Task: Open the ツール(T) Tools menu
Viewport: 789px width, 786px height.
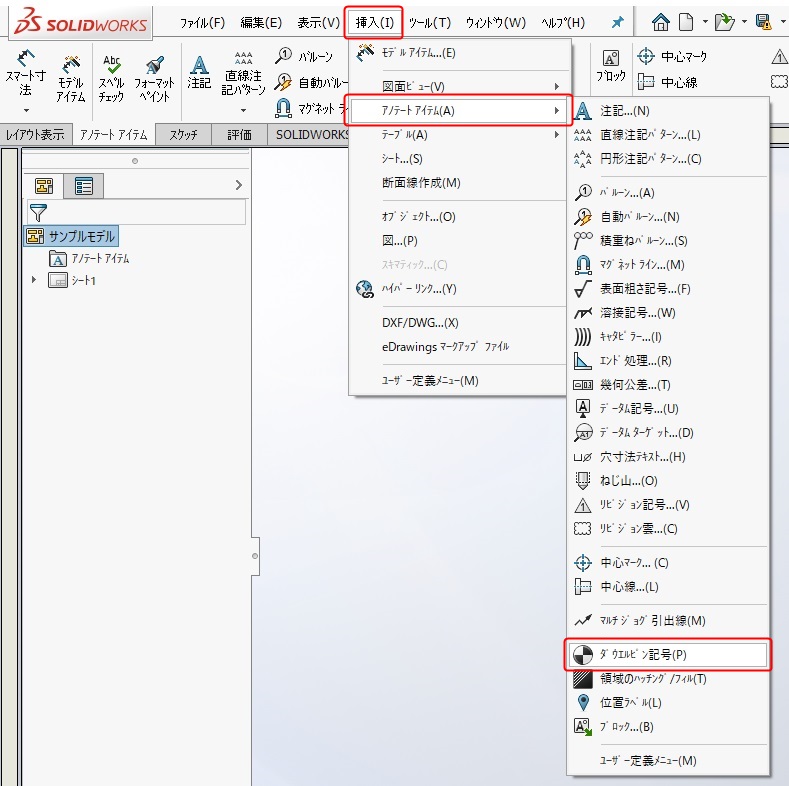Action: (429, 22)
